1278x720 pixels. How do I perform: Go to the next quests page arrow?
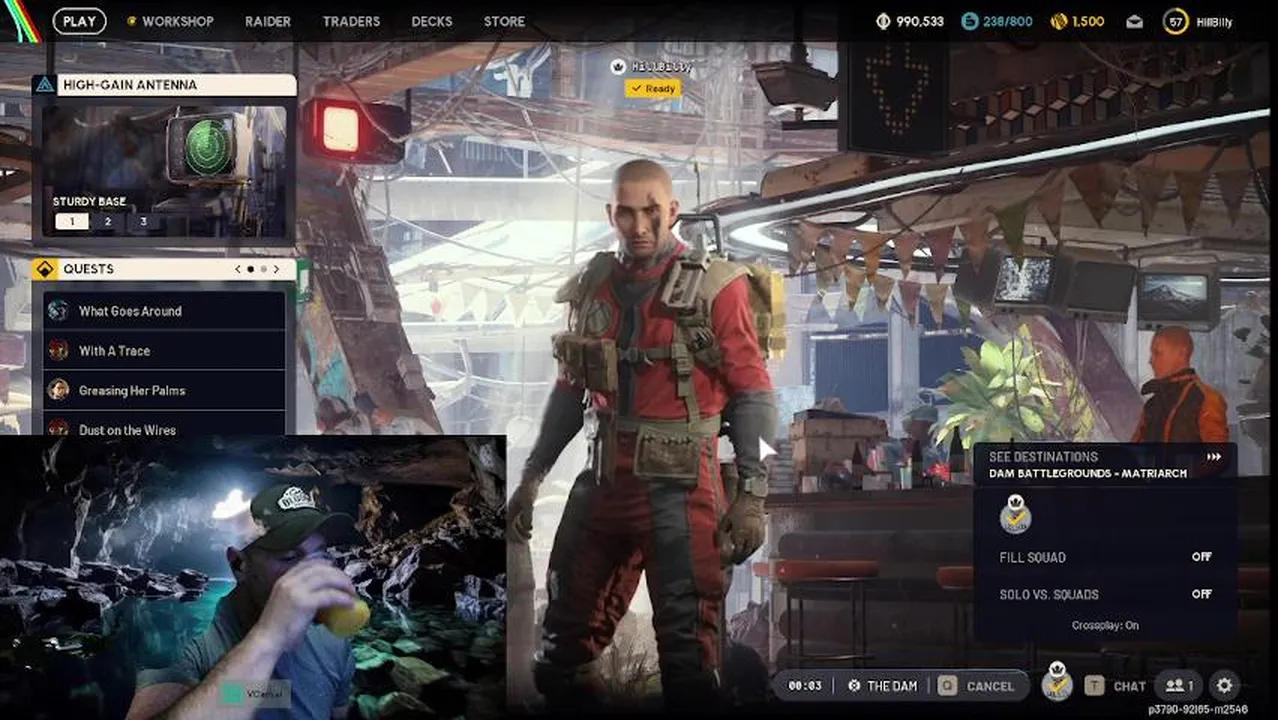point(277,269)
